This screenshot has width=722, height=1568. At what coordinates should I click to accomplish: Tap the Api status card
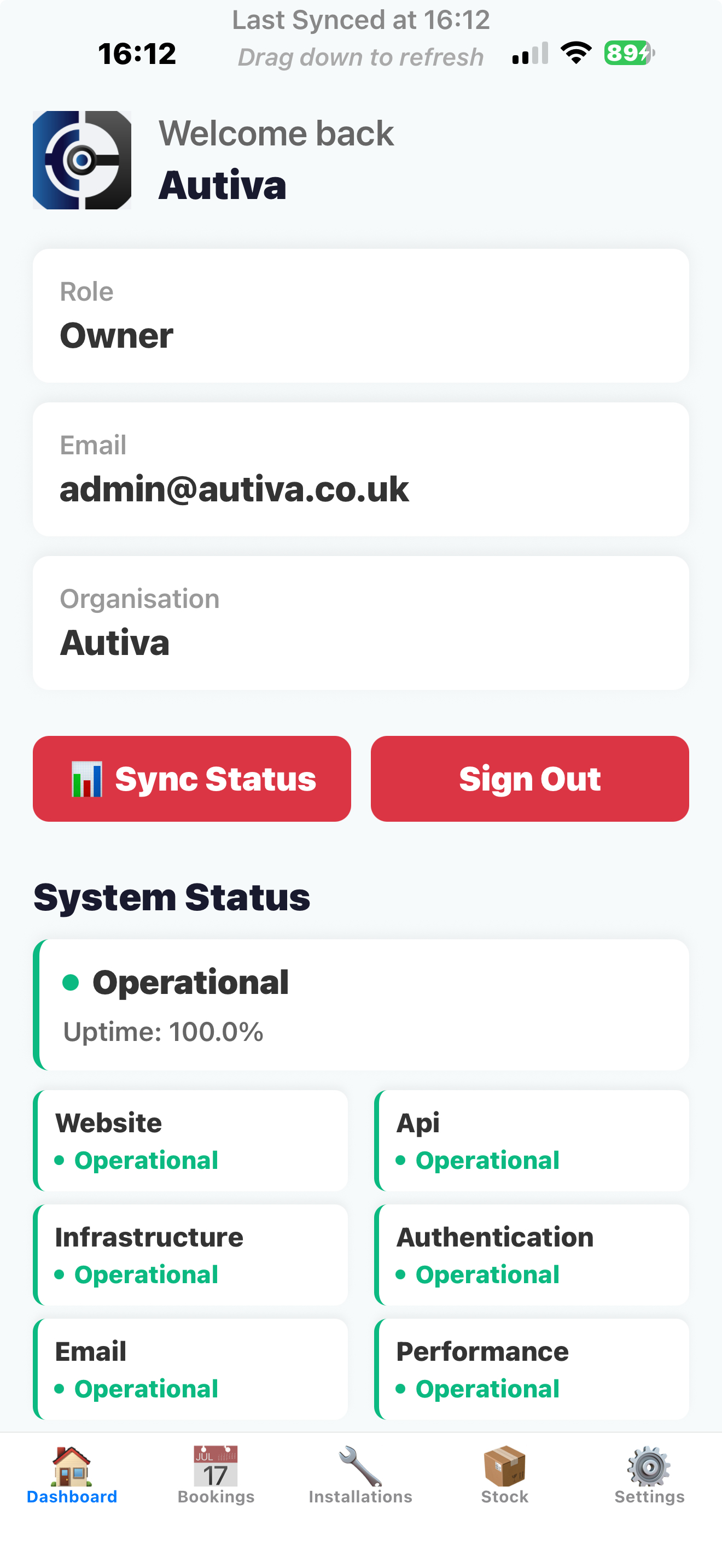532,1140
